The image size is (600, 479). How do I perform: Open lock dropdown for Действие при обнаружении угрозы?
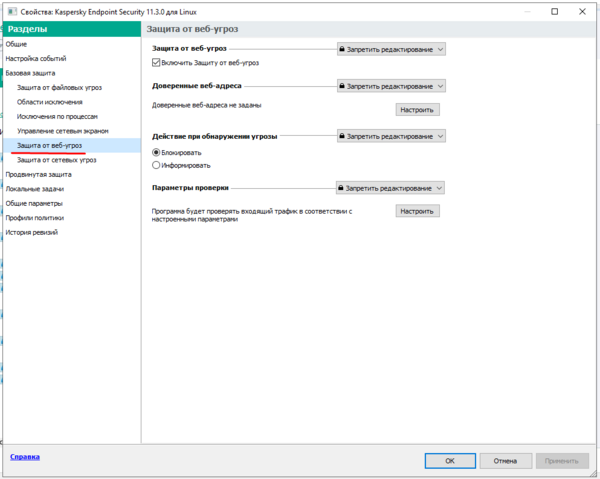[391, 136]
